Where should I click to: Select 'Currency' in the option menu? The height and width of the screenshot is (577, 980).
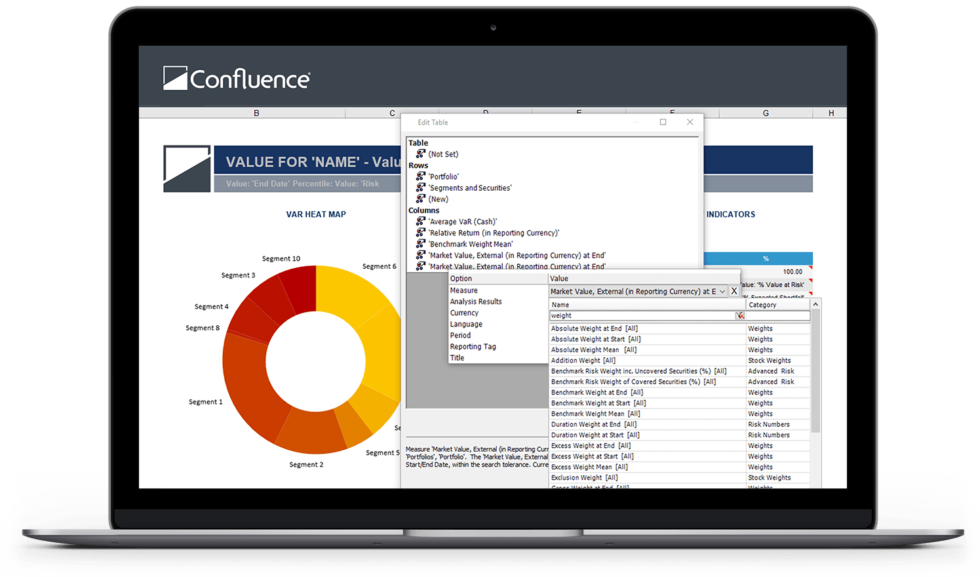[465, 313]
